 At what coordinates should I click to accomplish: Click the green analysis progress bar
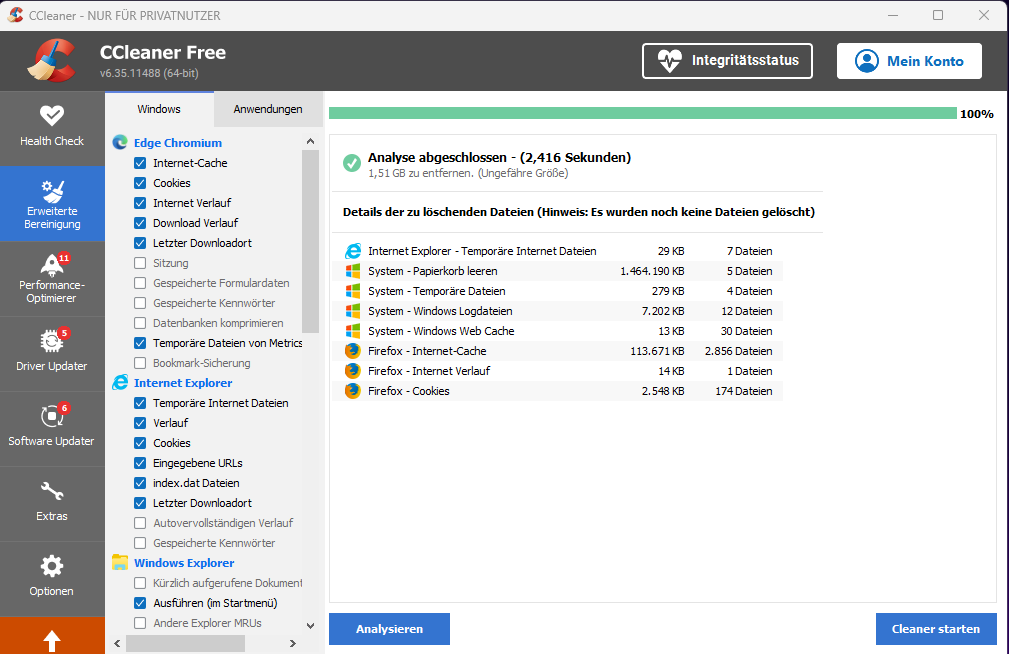[642, 113]
